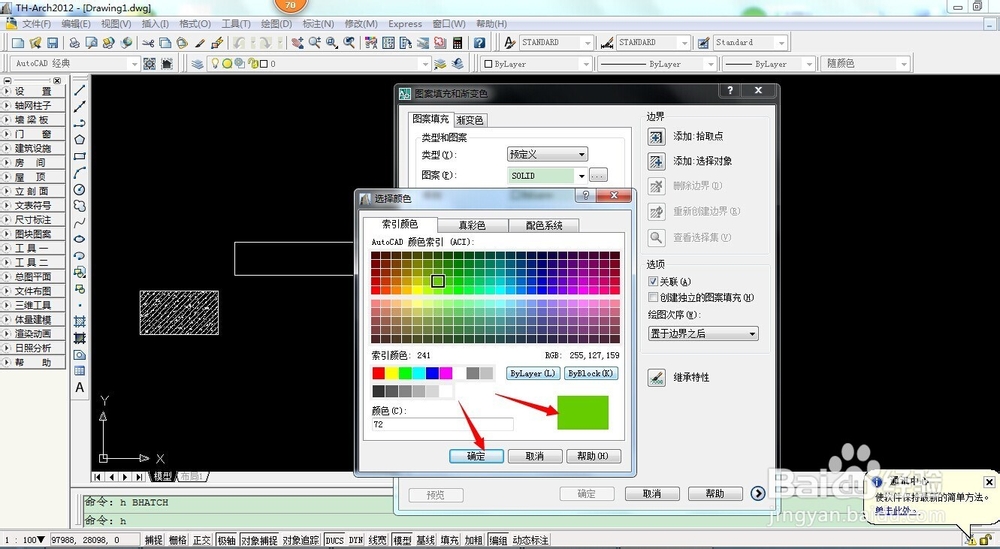Select the Line draw tool
The width and height of the screenshot is (1000, 549).
click(80, 90)
